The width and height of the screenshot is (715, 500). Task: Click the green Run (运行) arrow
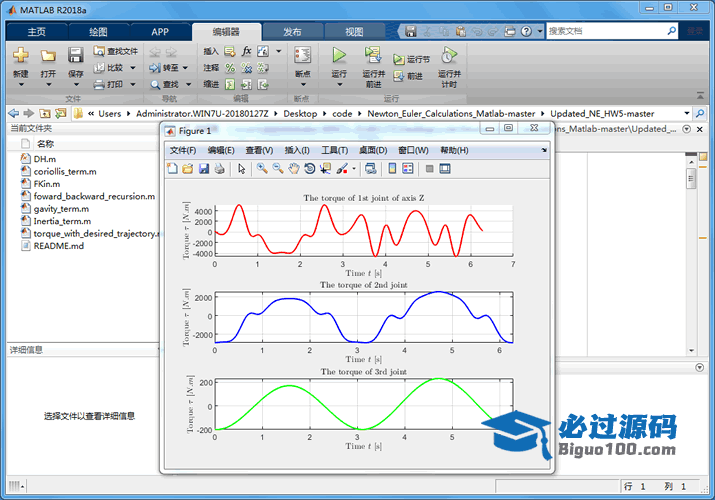click(x=339, y=55)
